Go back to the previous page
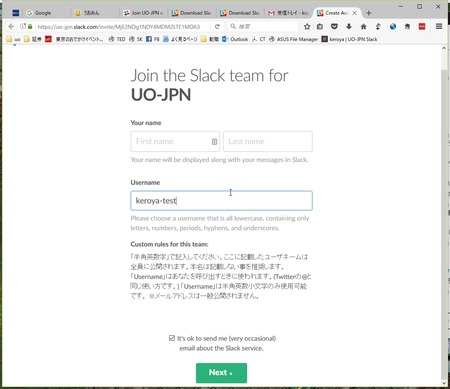The image size is (450, 389). pos(11,27)
